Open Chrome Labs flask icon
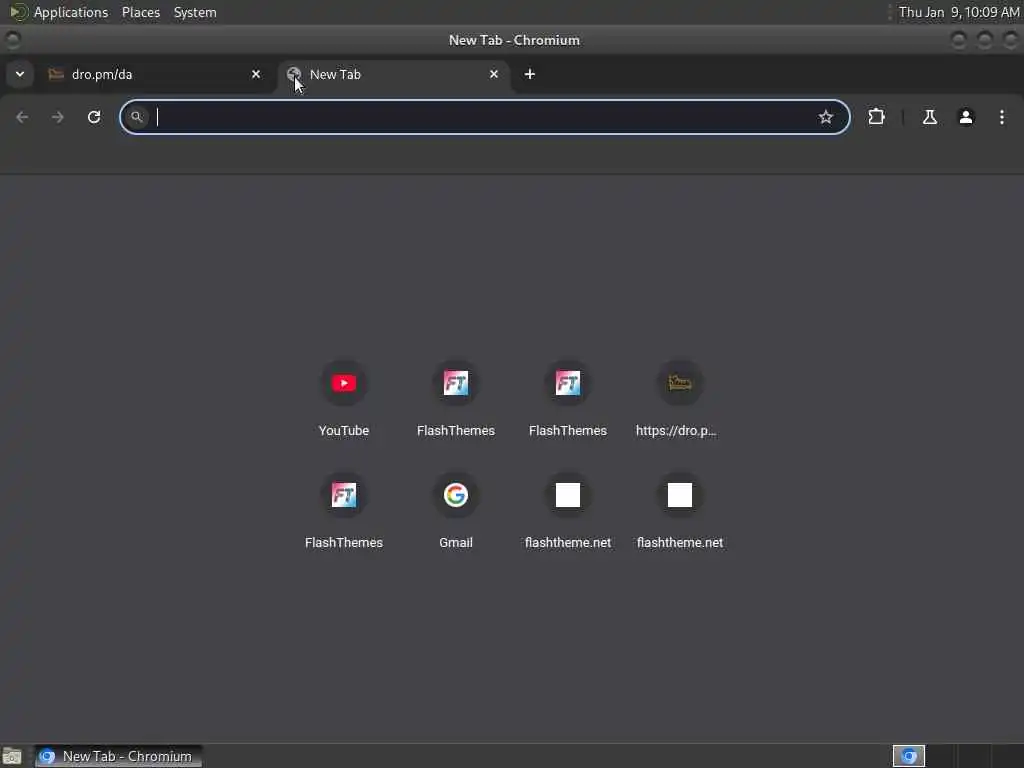The height and width of the screenshot is (768, 1024). 929,117
